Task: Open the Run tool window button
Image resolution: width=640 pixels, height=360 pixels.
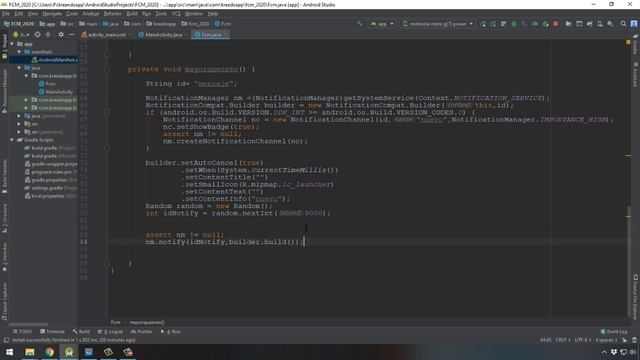Action: [x=171, y=332]
